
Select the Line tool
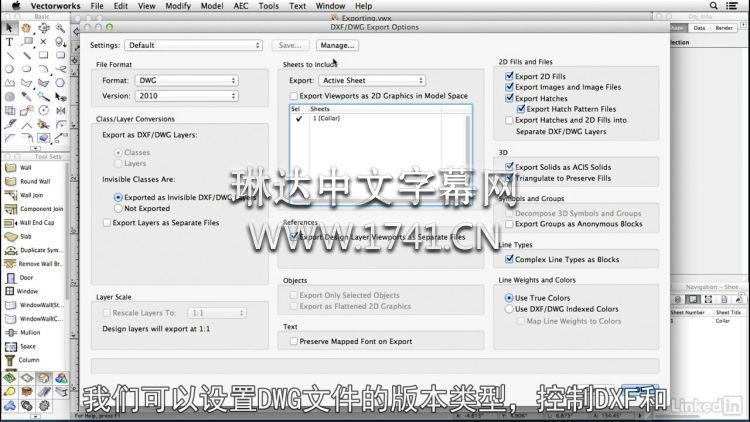point(9,56)
